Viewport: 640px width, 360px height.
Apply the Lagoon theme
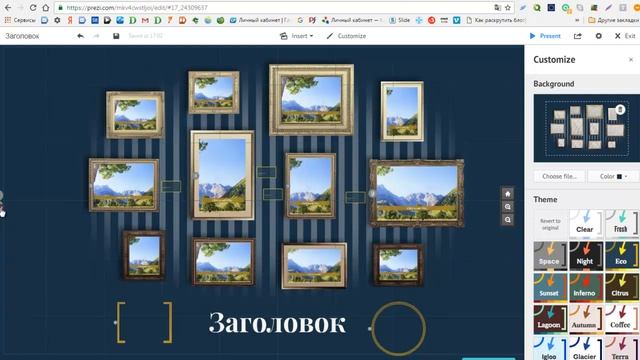[x=550, y=320]
